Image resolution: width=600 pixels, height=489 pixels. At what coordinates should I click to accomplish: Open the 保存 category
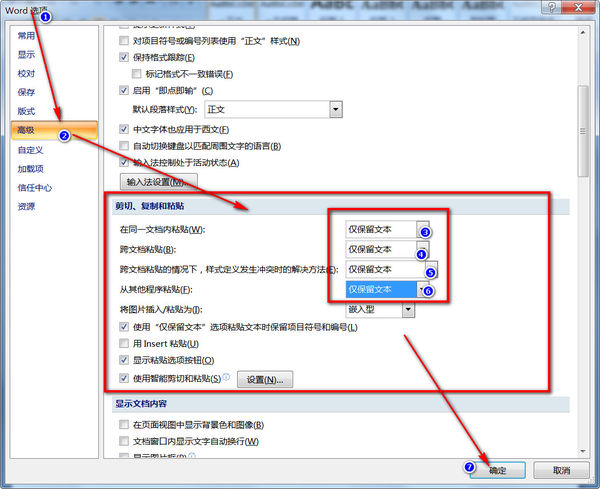(26, 92)
